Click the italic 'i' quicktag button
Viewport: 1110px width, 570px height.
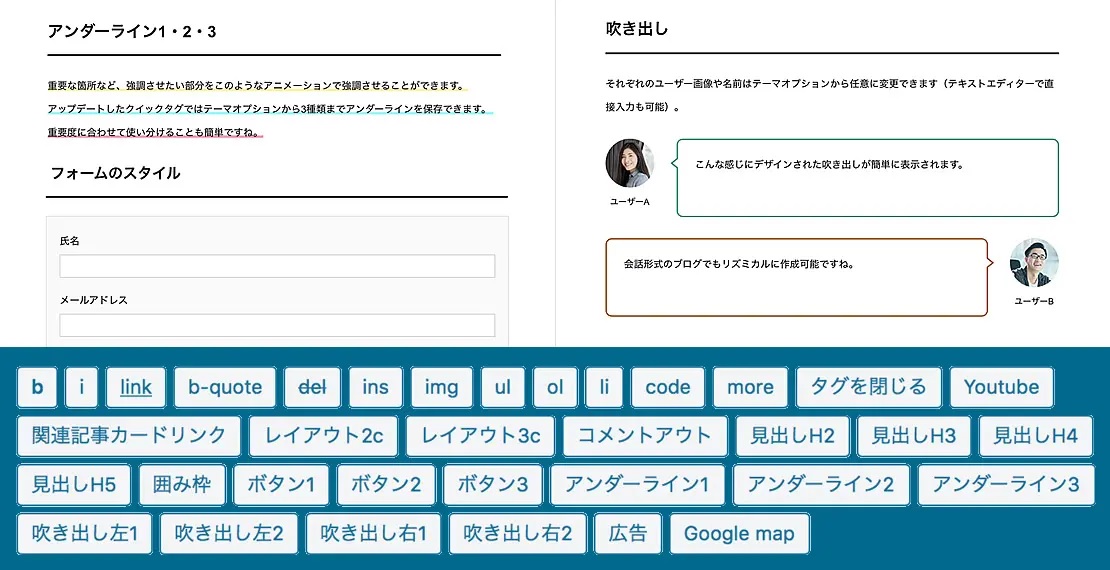82,387
